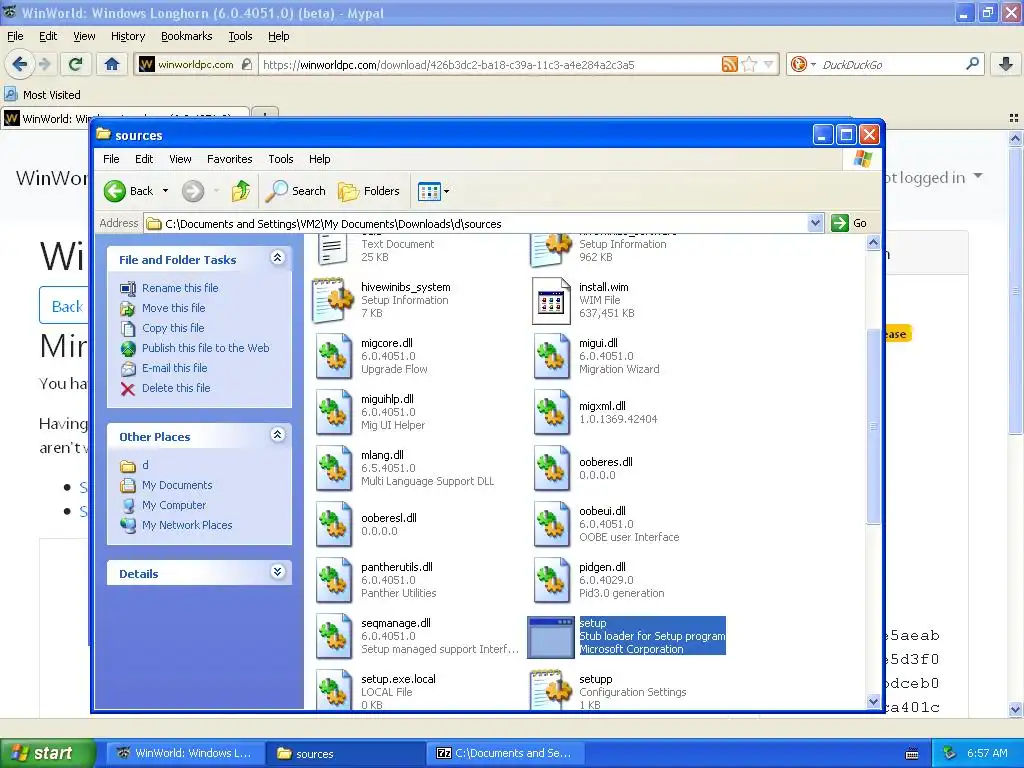Select the migcore.dll file icon
Viewport: 1024px width, 768px height.
[334, 357]
